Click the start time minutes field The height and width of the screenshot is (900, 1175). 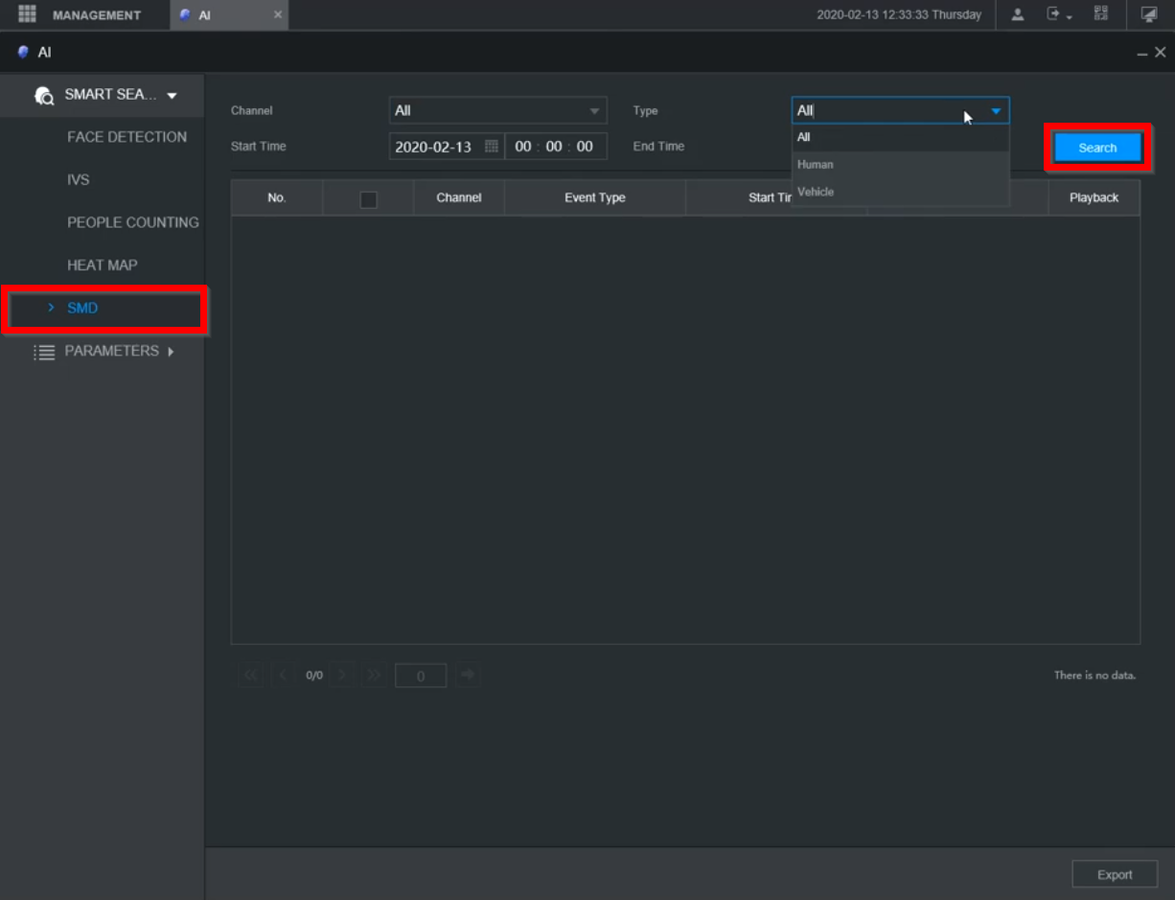[x=554, y=146]
